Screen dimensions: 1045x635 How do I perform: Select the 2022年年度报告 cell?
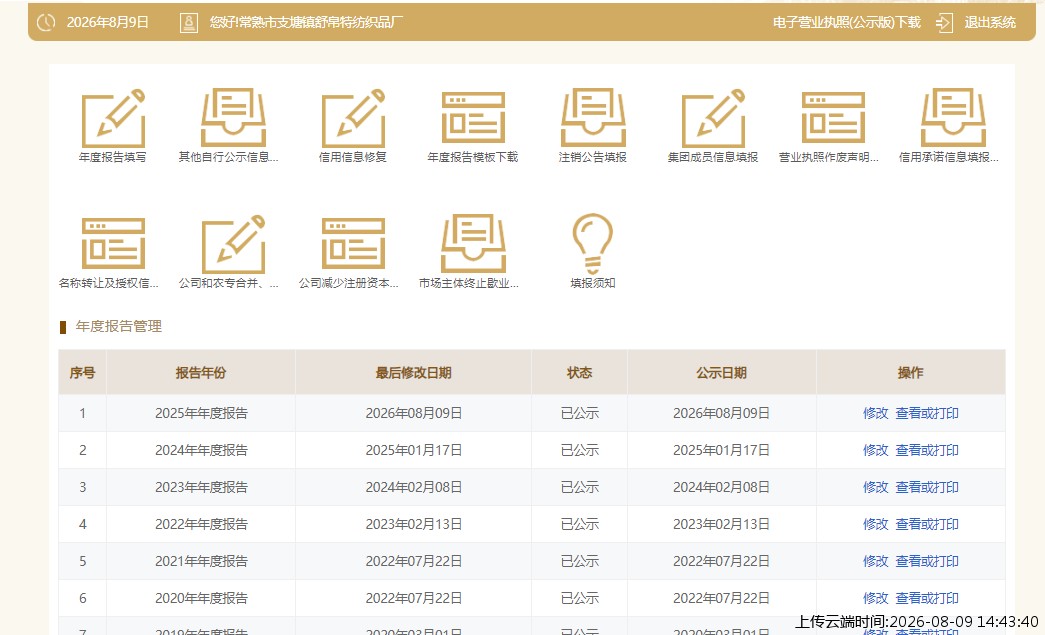click(201, 524)
